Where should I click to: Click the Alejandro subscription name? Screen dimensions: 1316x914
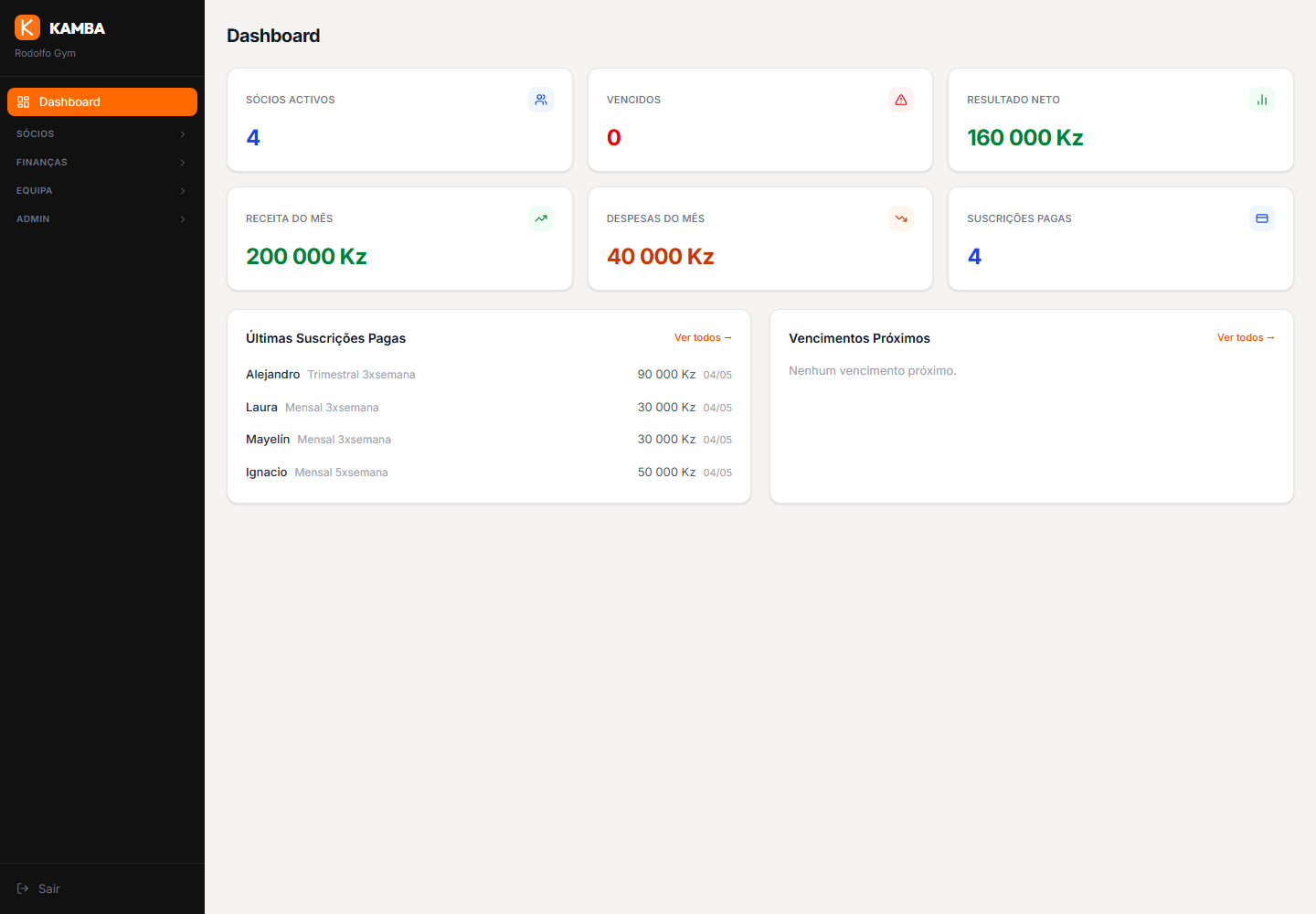272,375
